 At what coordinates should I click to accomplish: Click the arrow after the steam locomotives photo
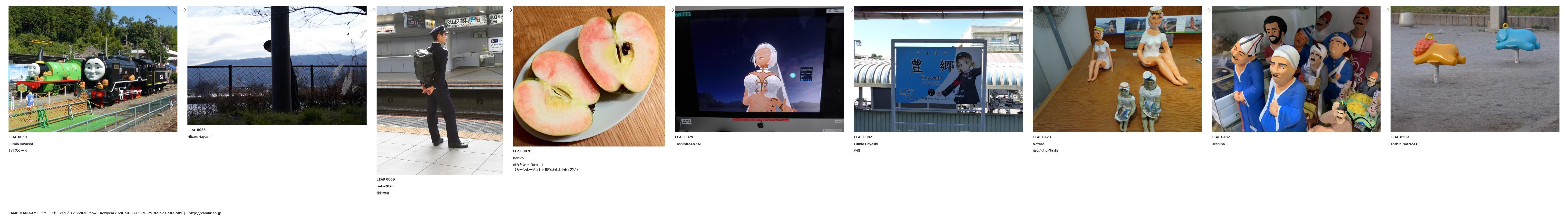(182, 10)
